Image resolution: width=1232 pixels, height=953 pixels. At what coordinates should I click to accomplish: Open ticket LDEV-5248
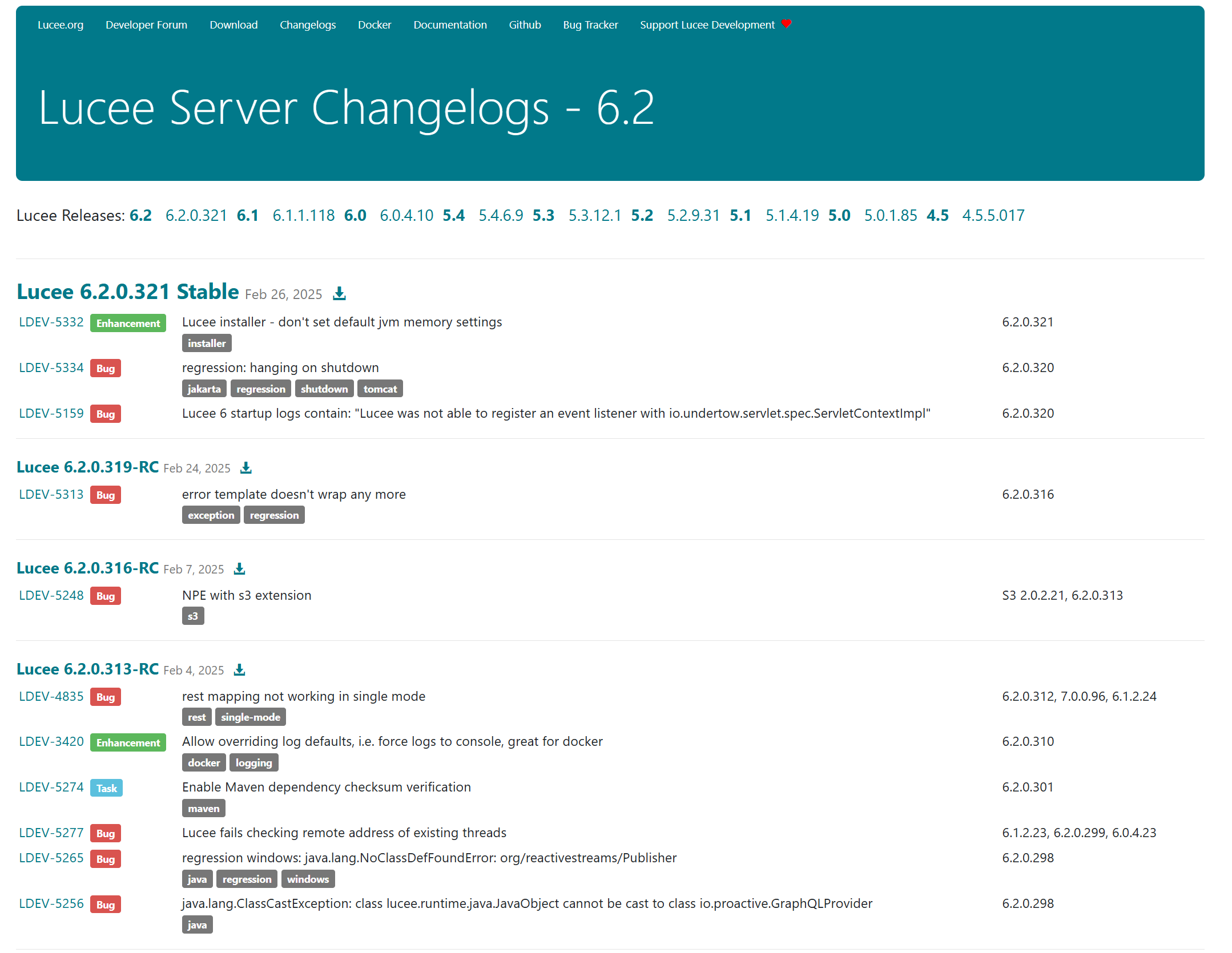coord(51,595)
